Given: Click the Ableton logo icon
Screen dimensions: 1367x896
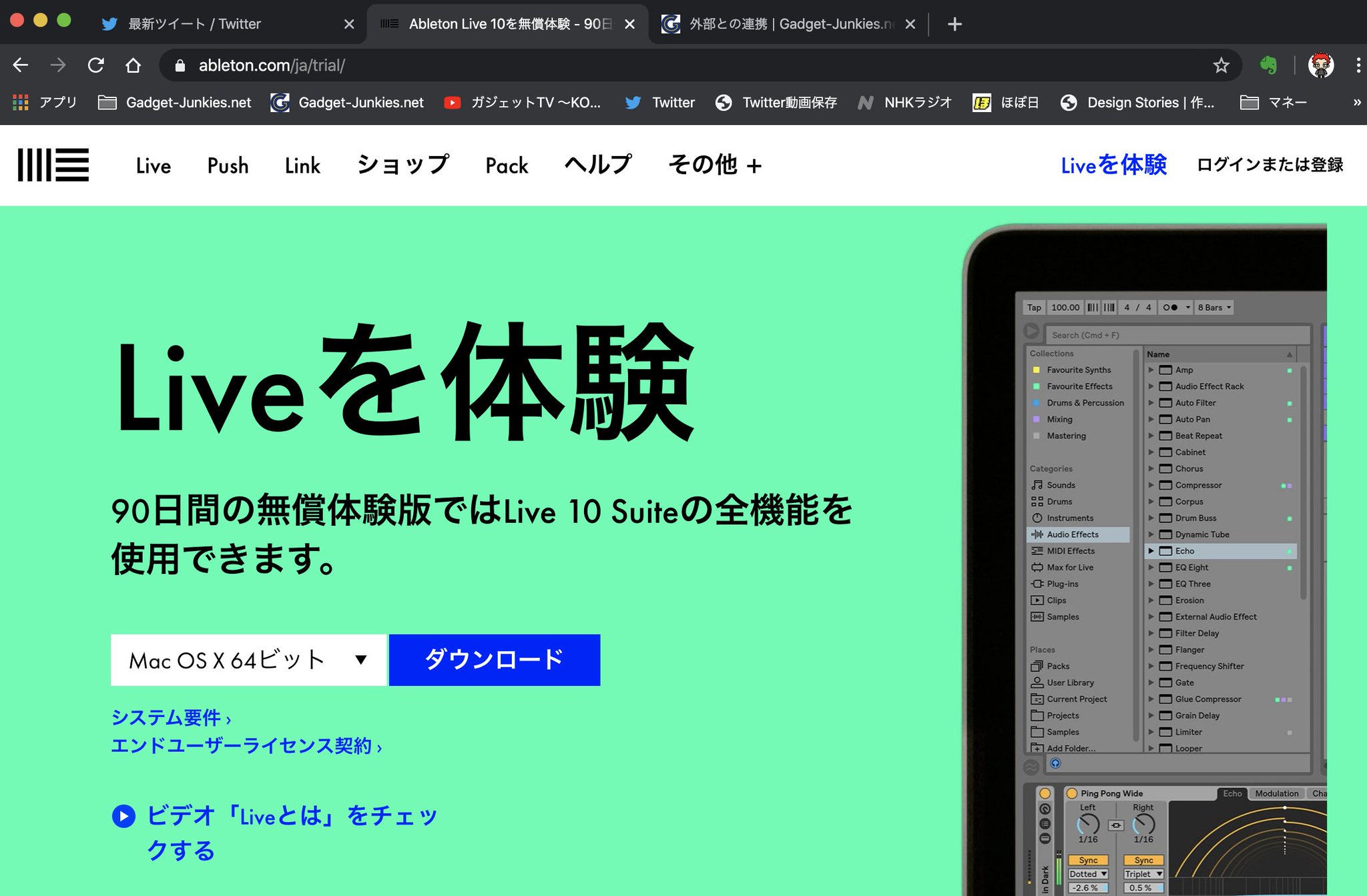Looking at the screenshot, I should tap(53, 165).
